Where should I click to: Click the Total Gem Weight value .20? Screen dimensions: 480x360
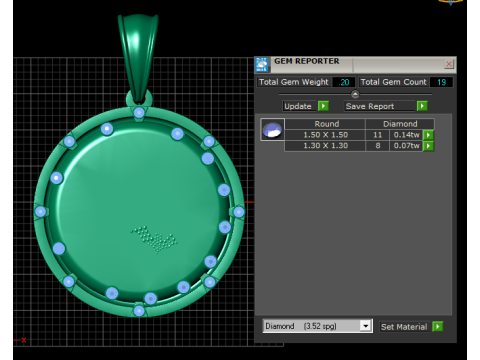tap(343, 82)
